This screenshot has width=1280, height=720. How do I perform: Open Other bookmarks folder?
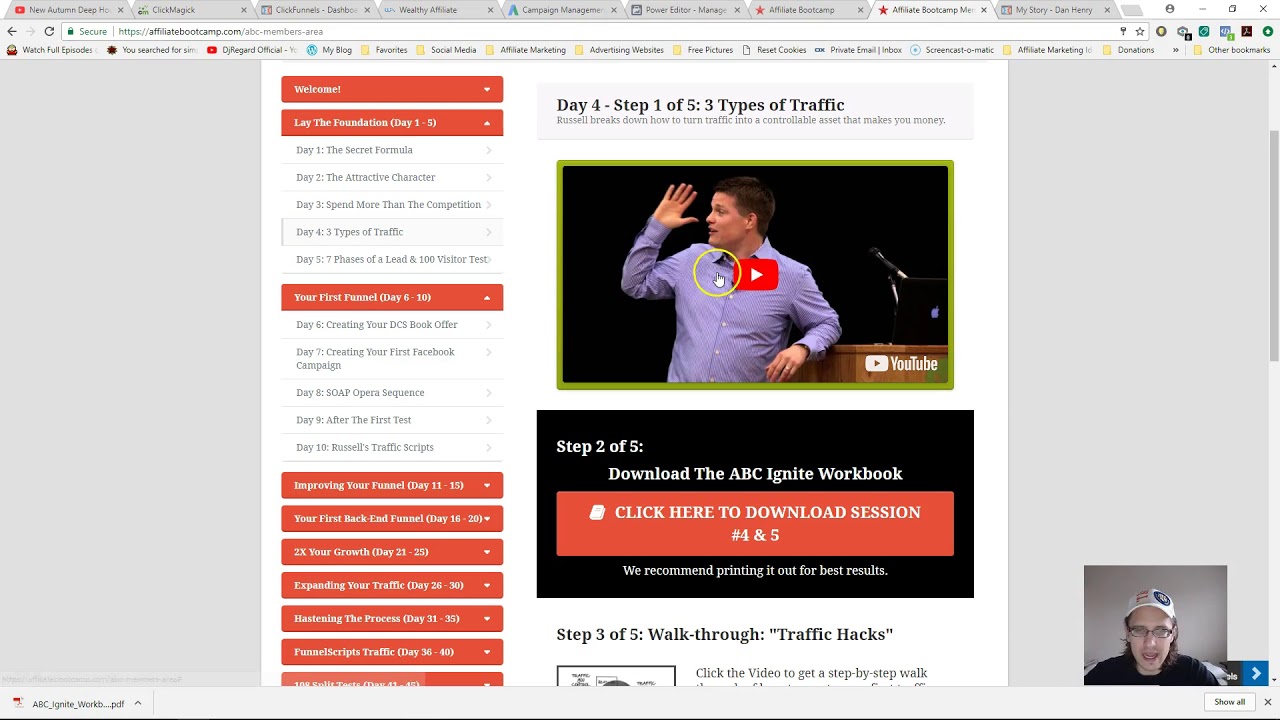pyautogui.click(x=1232, y=50)
